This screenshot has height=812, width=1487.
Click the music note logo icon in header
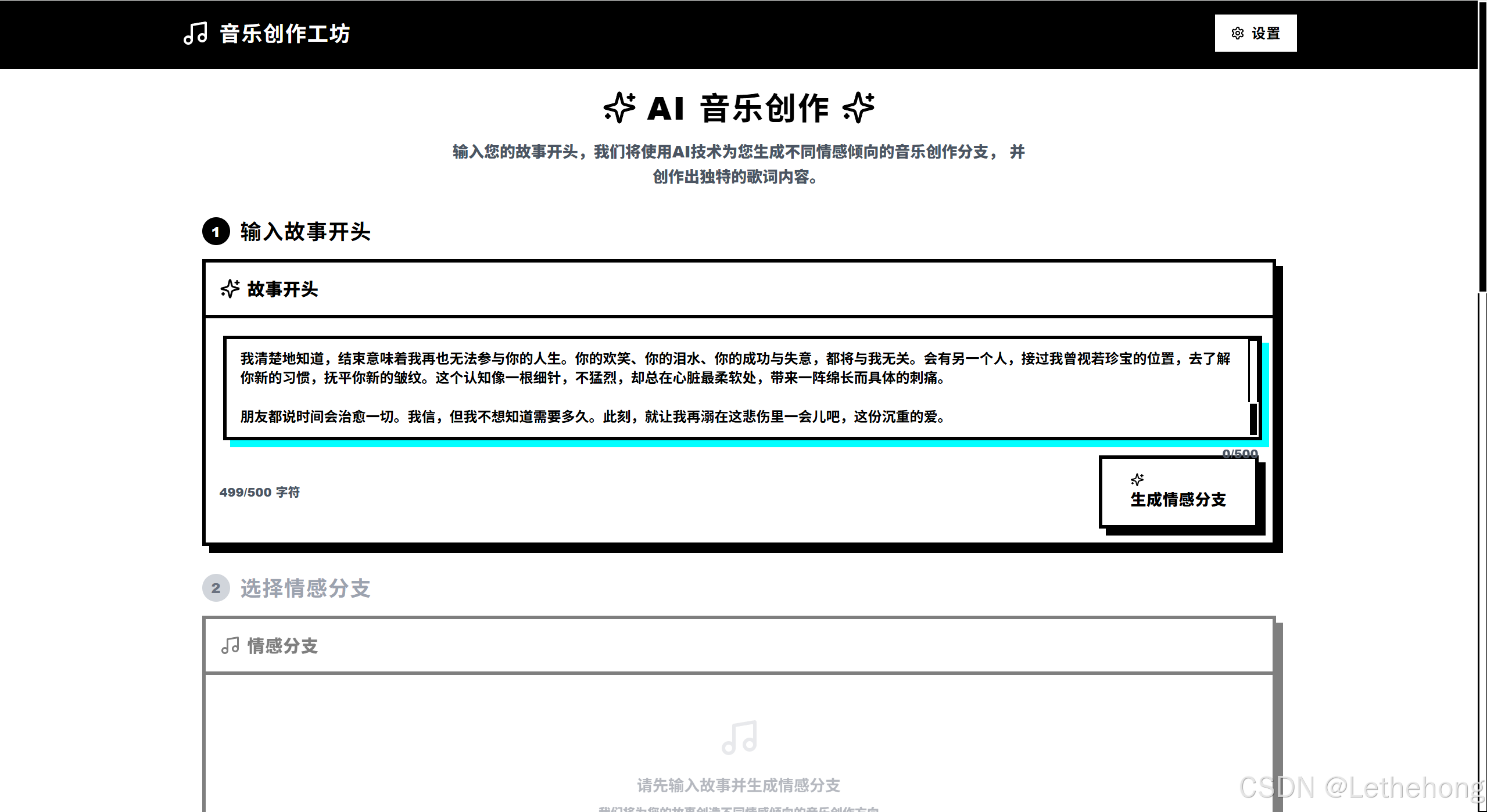pos(195,34)
